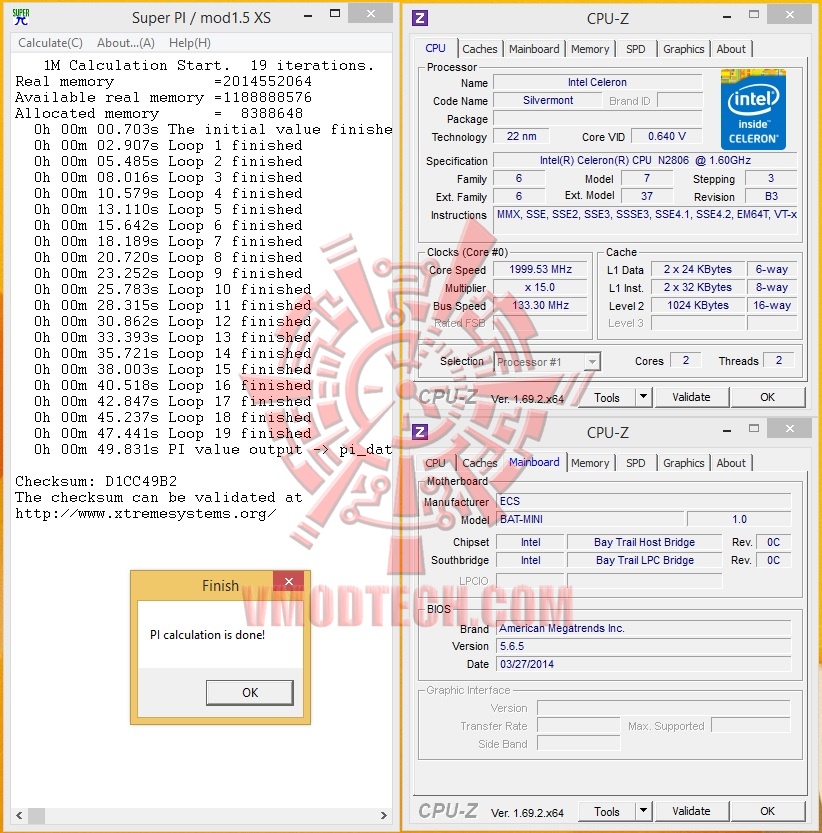
Task: Click the CPU-Z logo icon in top window title
Action: click(420, 18)
